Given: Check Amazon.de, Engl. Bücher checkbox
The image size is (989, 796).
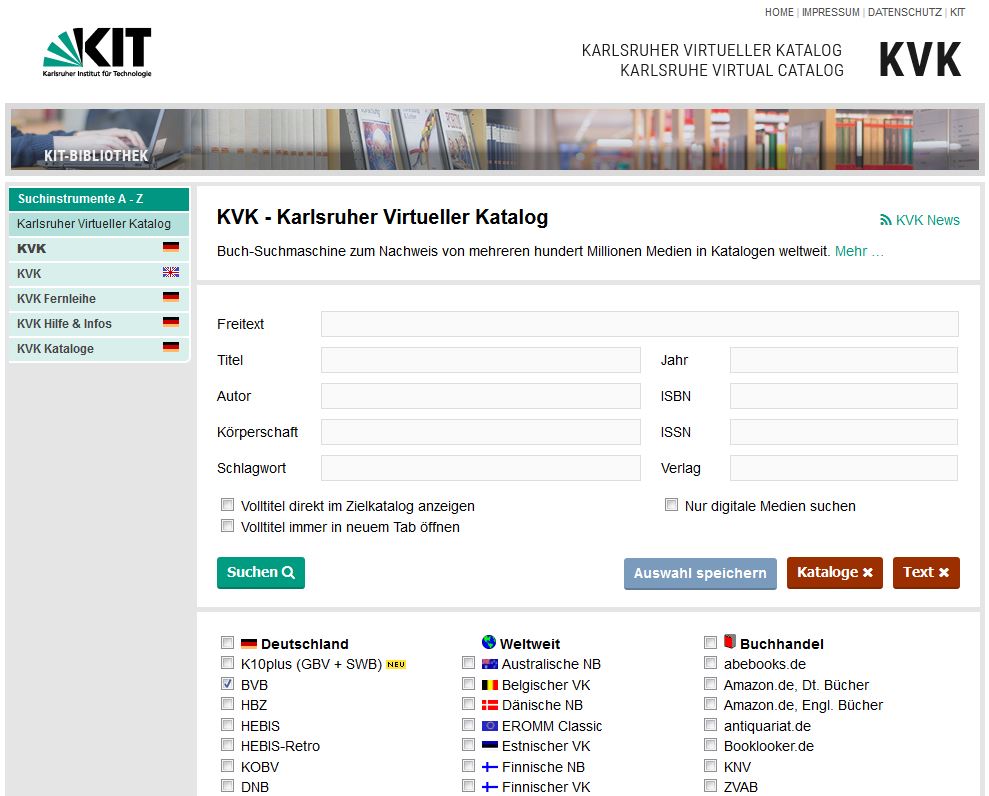Looking at the screenshot, I should click(710, 704).
